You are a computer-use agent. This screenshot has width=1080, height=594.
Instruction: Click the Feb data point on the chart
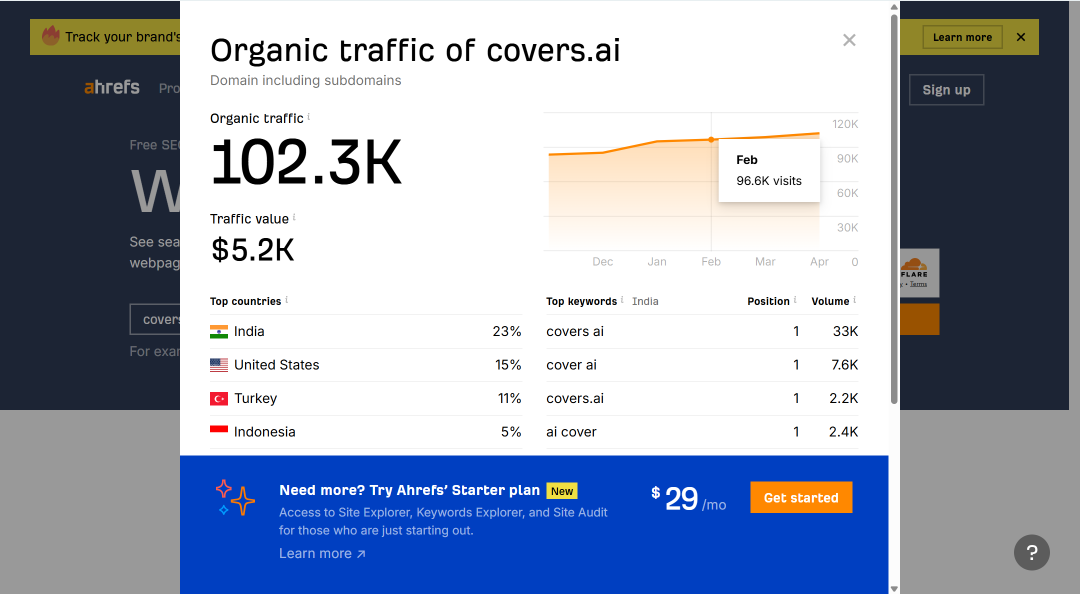point(712,140)
